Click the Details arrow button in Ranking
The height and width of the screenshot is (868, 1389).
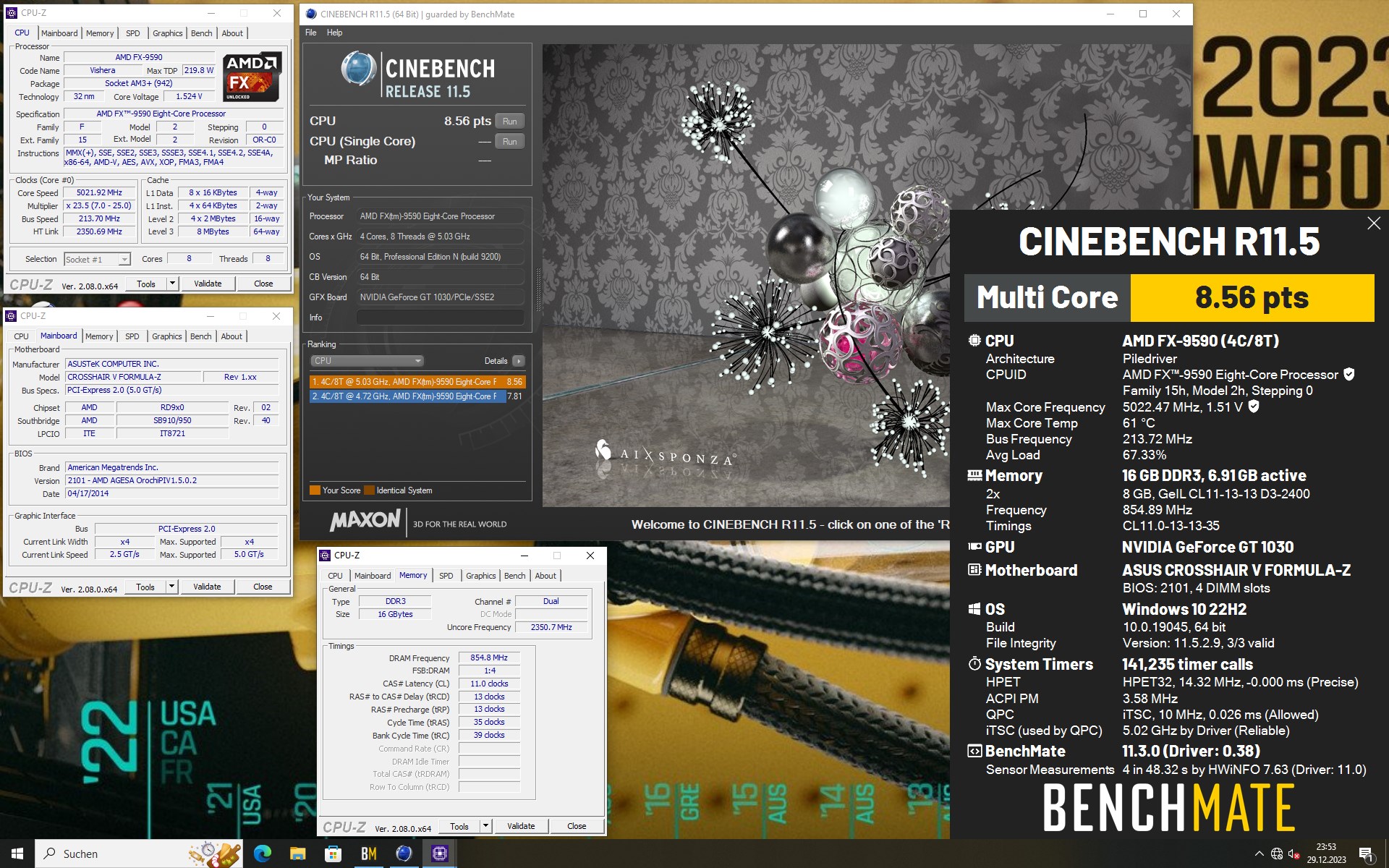(519, 361)
